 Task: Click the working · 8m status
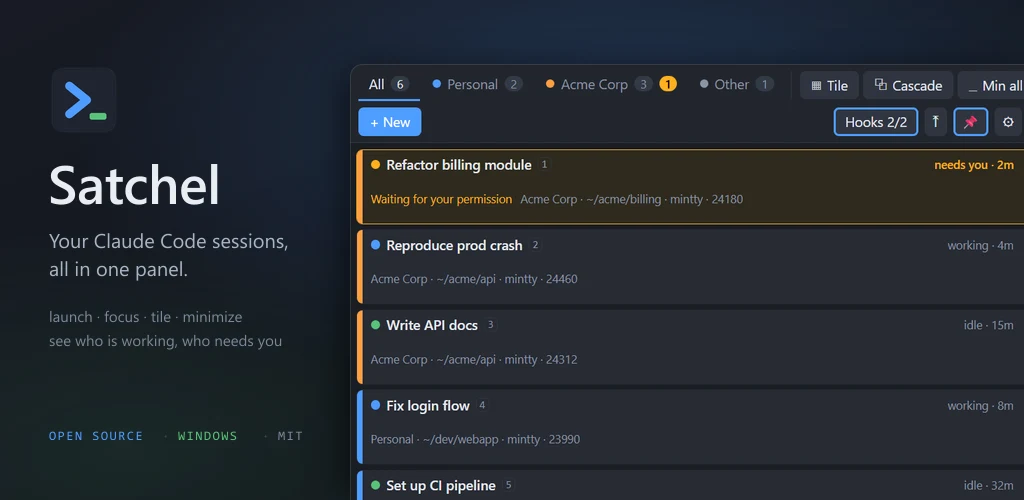(x=980, y=405)
